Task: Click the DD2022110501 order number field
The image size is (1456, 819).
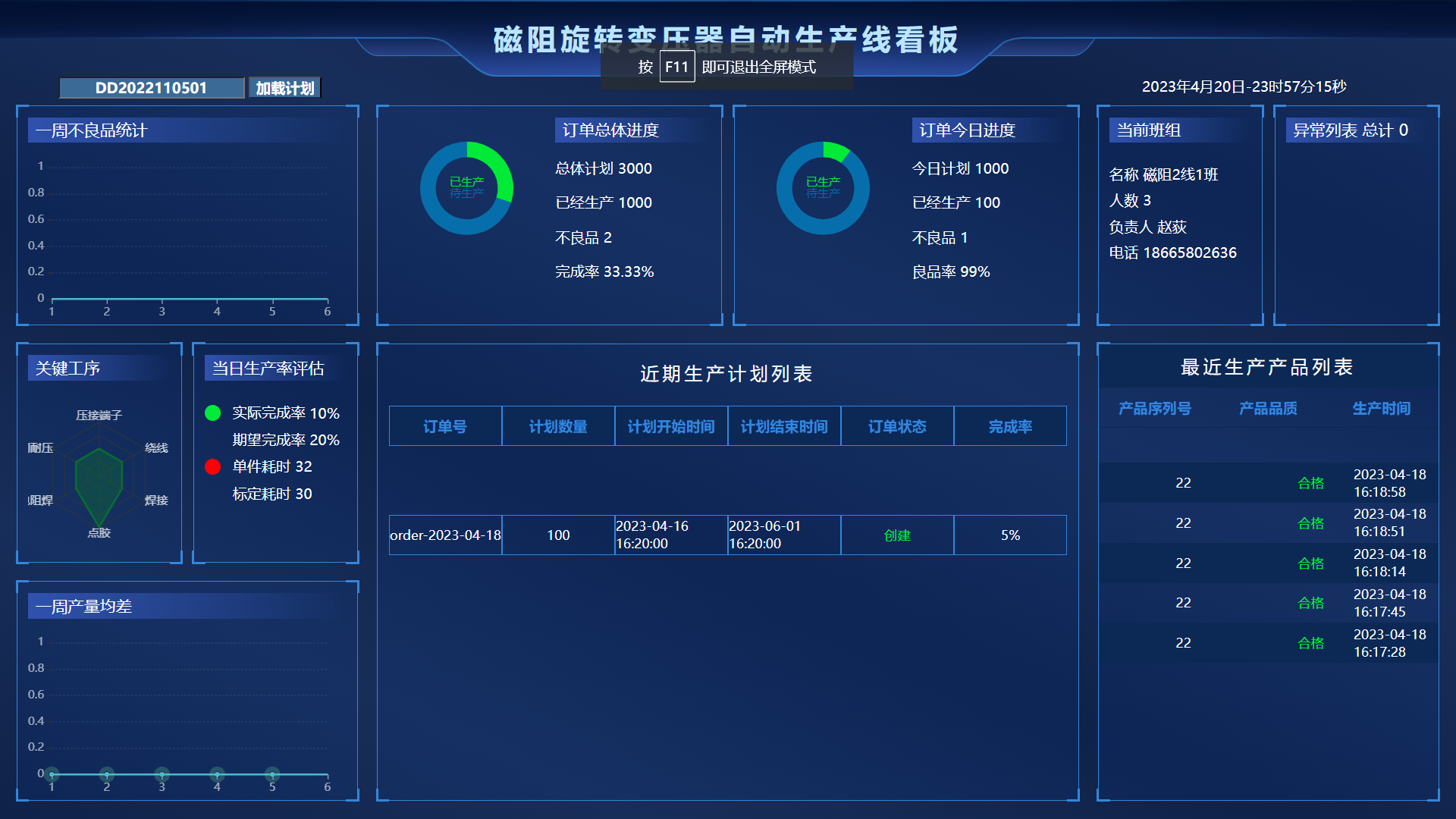Action: coord(152,88)
